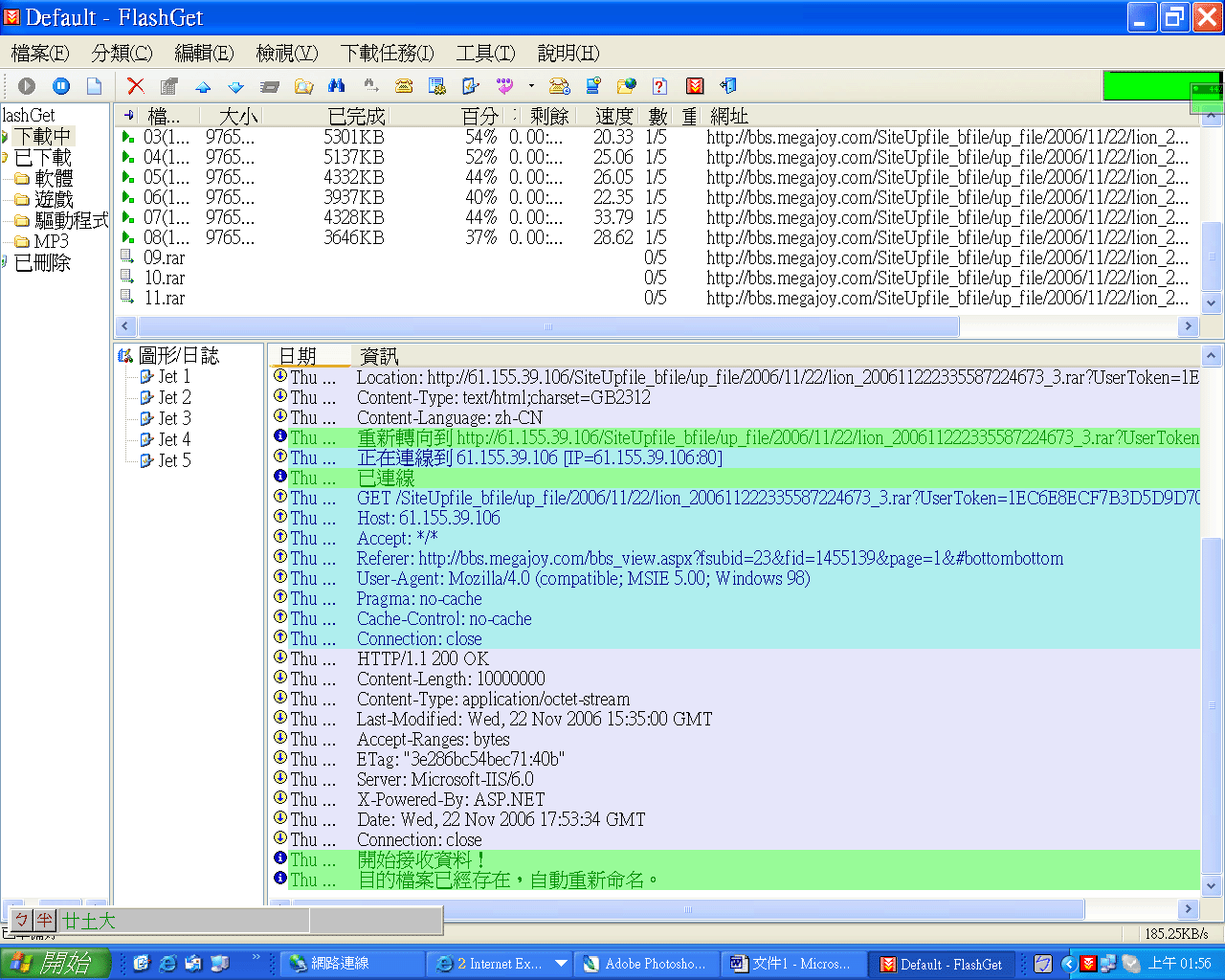Open the 編輯(E) menu
This screenshot has height=980, width=1225.
point(205,54)
